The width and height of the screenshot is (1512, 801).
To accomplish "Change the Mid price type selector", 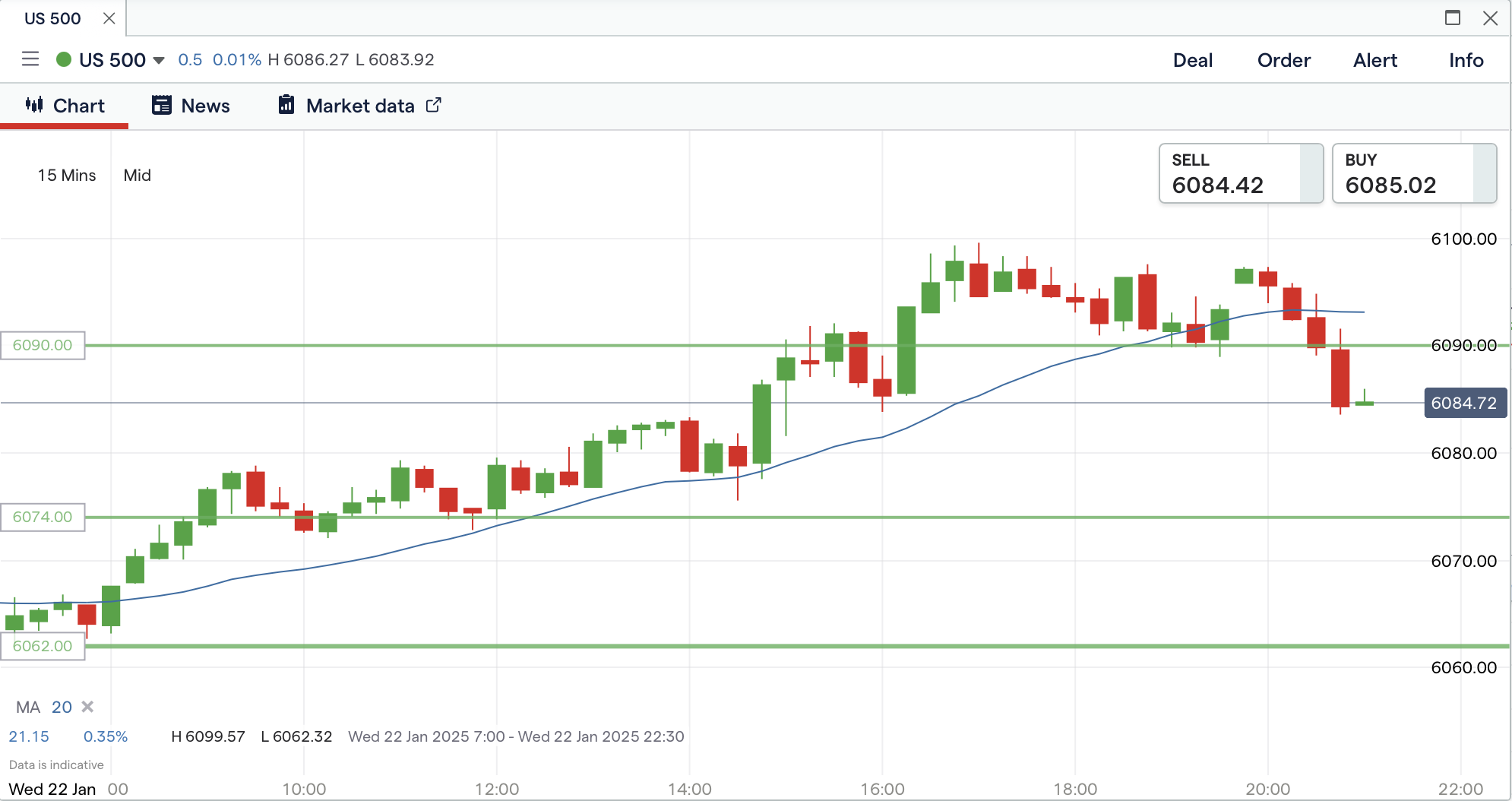I will click(x=137, y=176).
